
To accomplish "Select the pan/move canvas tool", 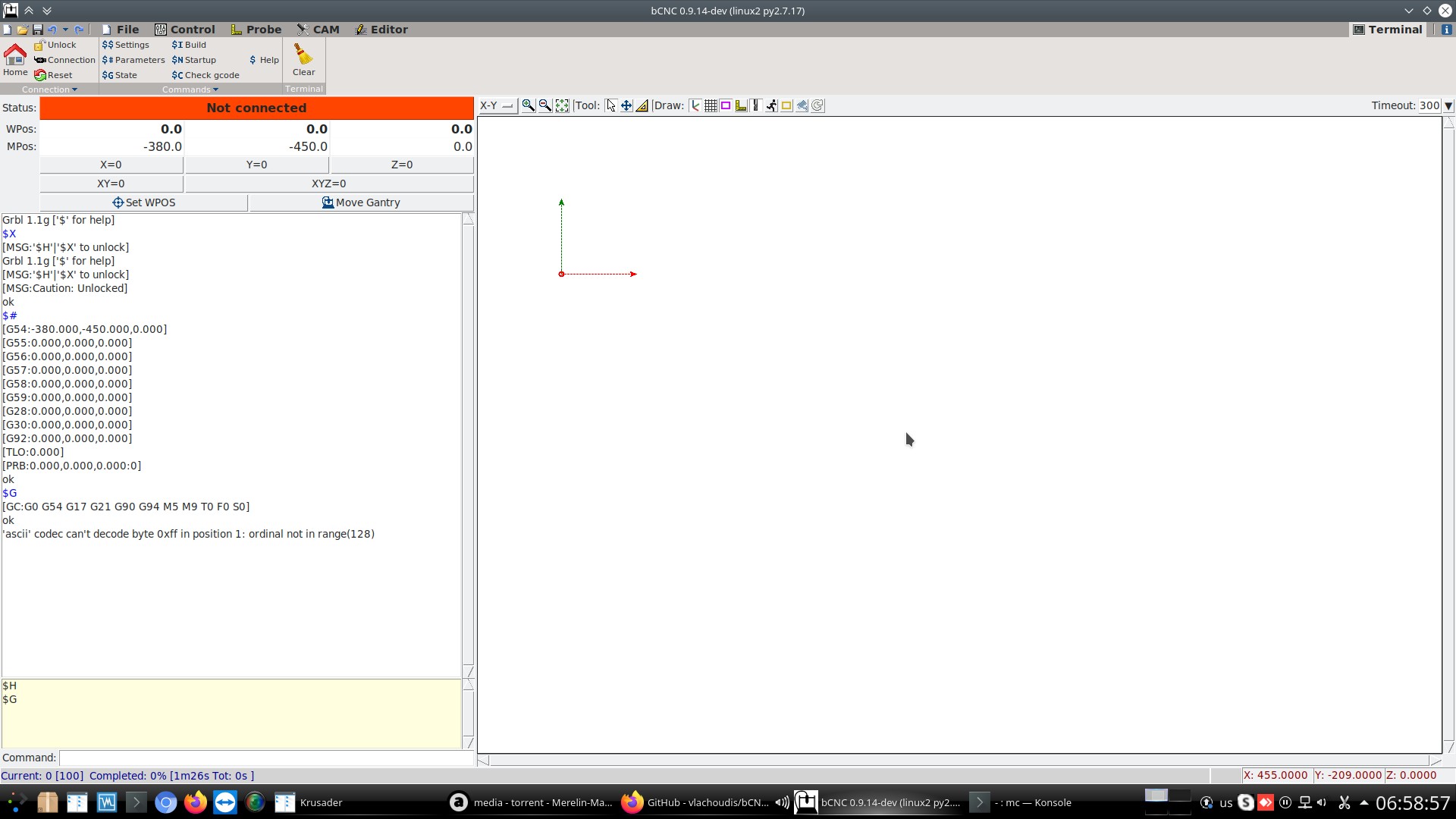I will [x=626, y=105].
